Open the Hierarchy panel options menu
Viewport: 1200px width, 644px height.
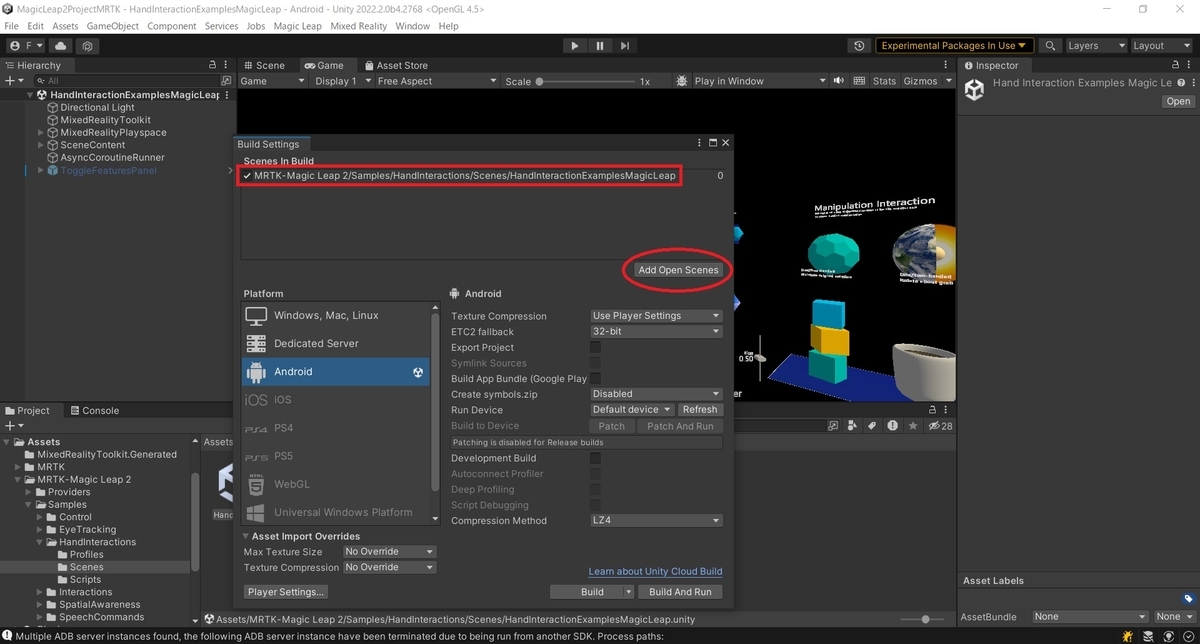coord(227,65)
